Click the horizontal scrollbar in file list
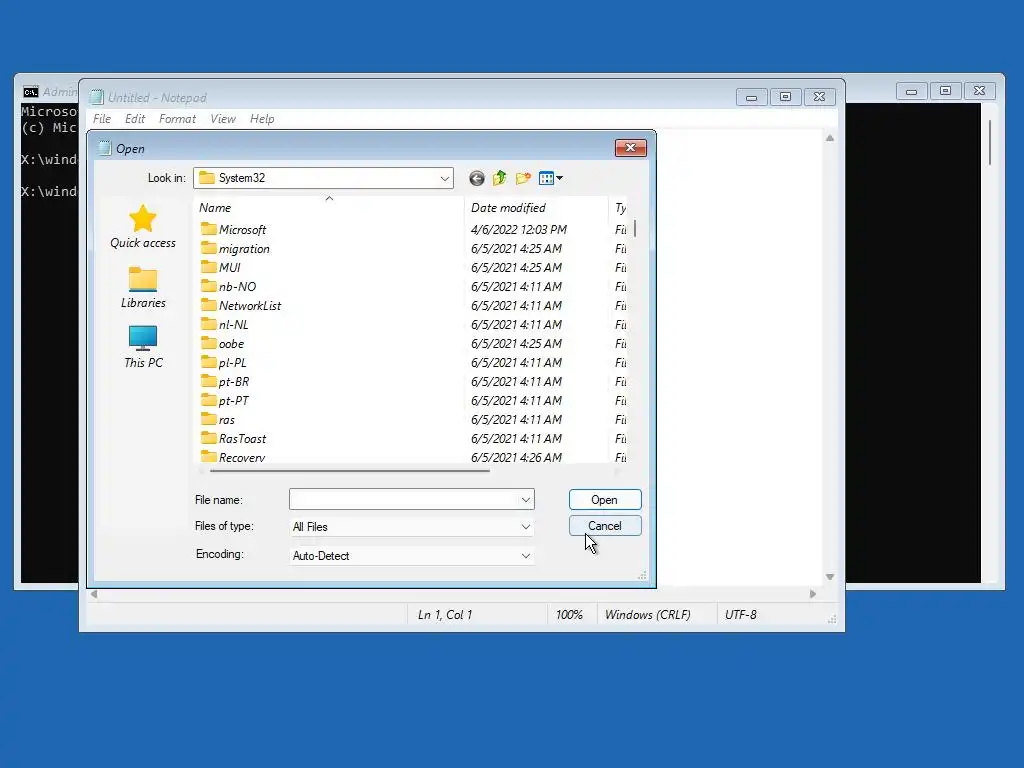 point(349,470)
